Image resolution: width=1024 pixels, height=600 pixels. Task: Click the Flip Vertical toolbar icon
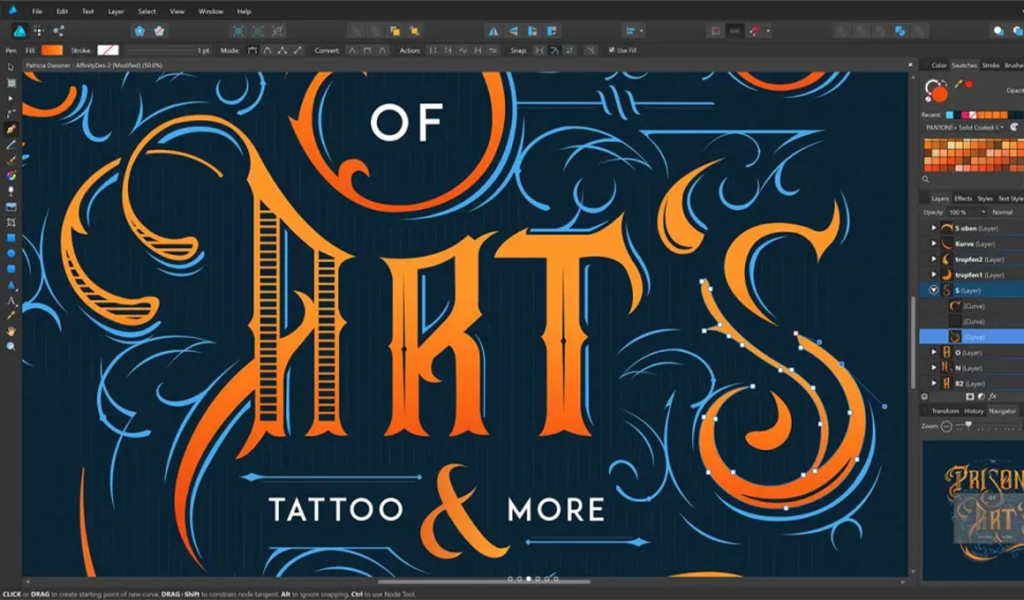coord(513,31)
